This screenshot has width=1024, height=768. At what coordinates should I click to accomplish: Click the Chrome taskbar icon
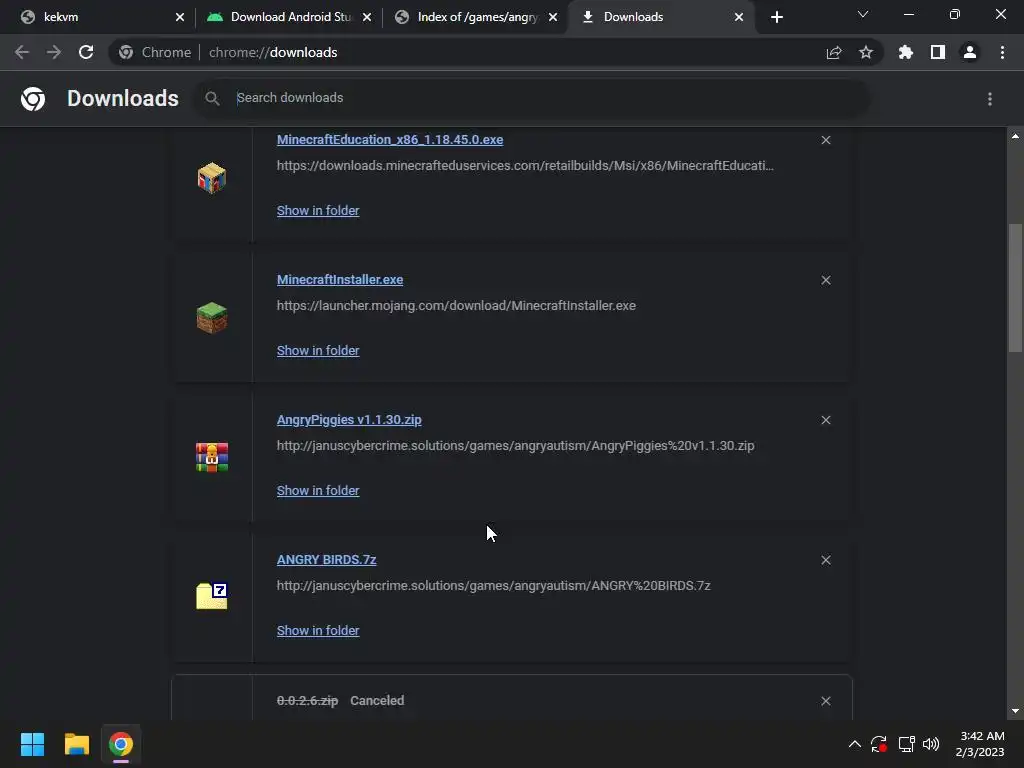click(x=121, y=744)
